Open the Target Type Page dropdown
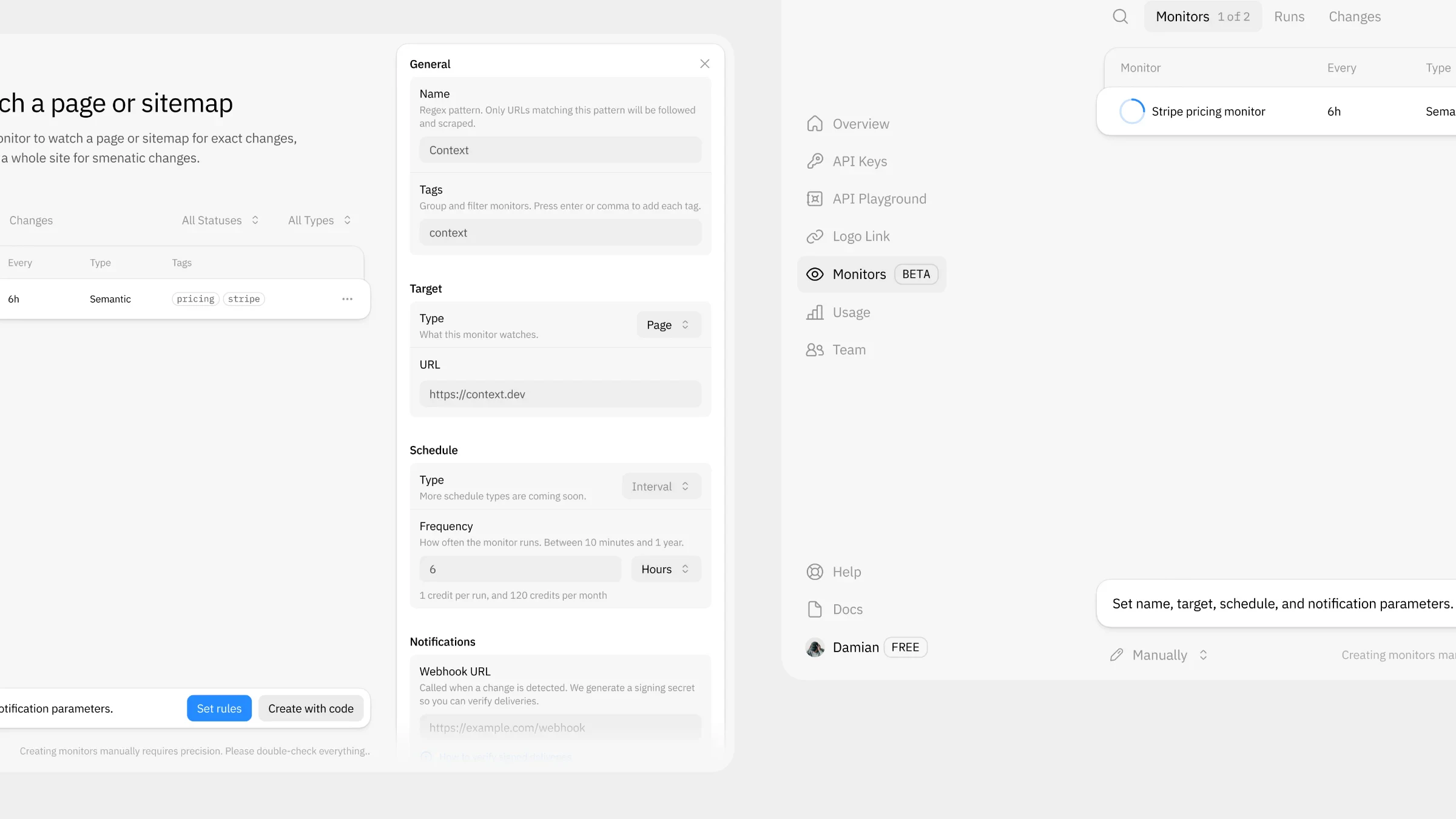Image resolution: width=1456 pixels, height=819 pixels. pyautogui.click(x=669, y=325)
